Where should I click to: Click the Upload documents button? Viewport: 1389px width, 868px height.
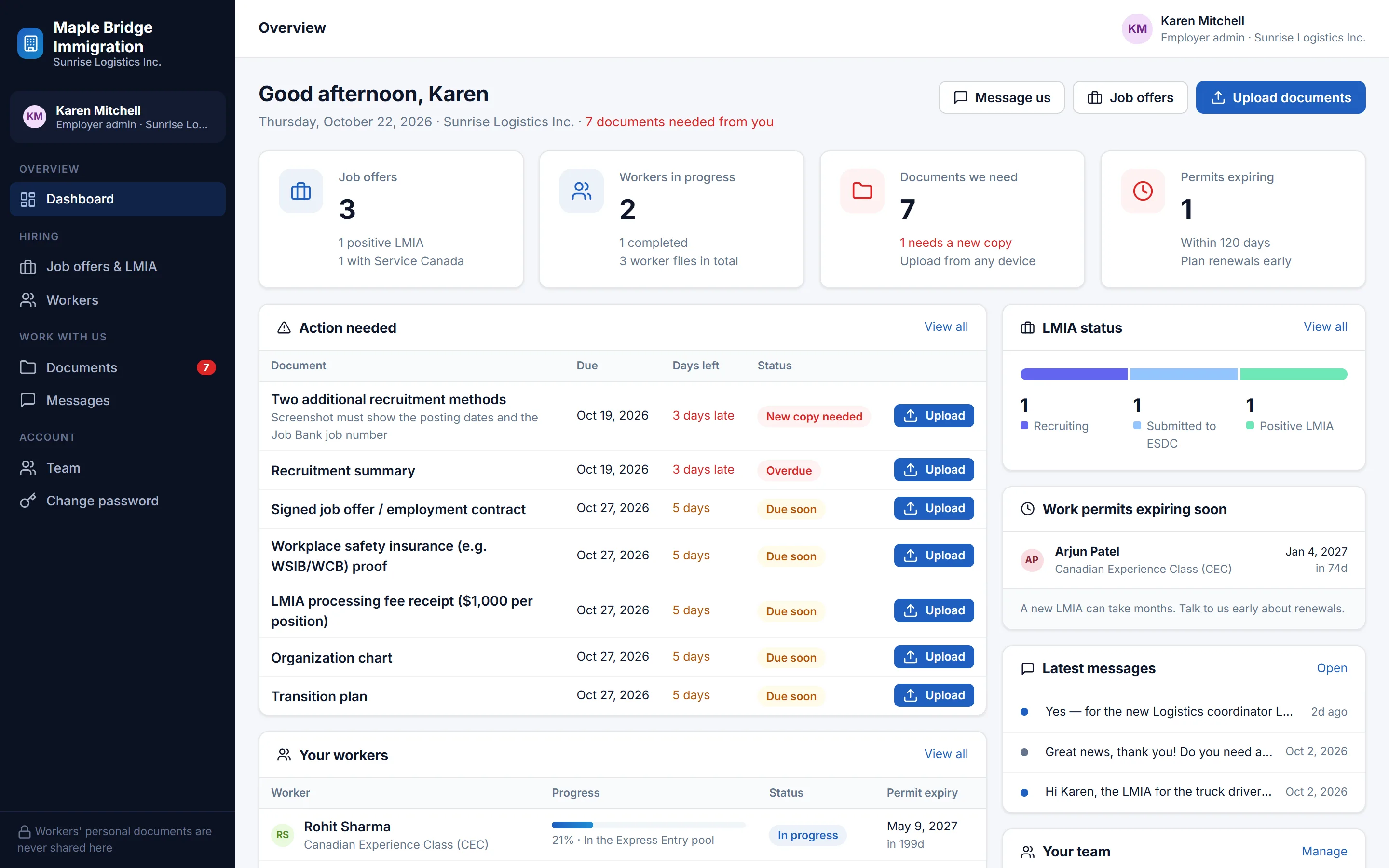point(1280,97)
